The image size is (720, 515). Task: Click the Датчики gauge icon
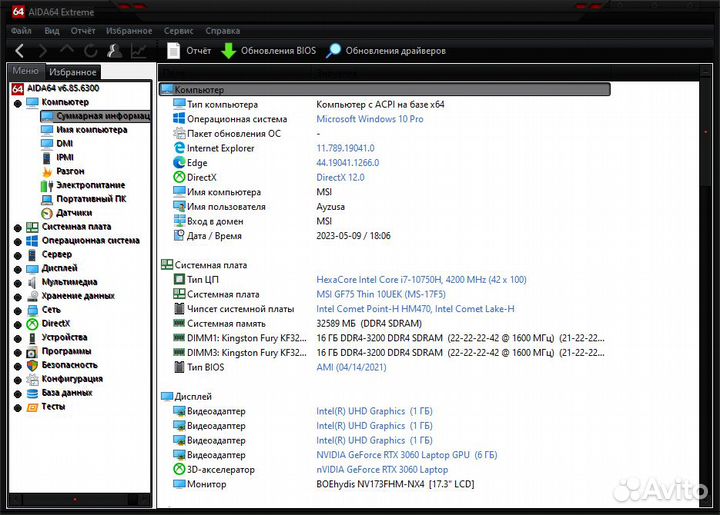coord(47,213)
